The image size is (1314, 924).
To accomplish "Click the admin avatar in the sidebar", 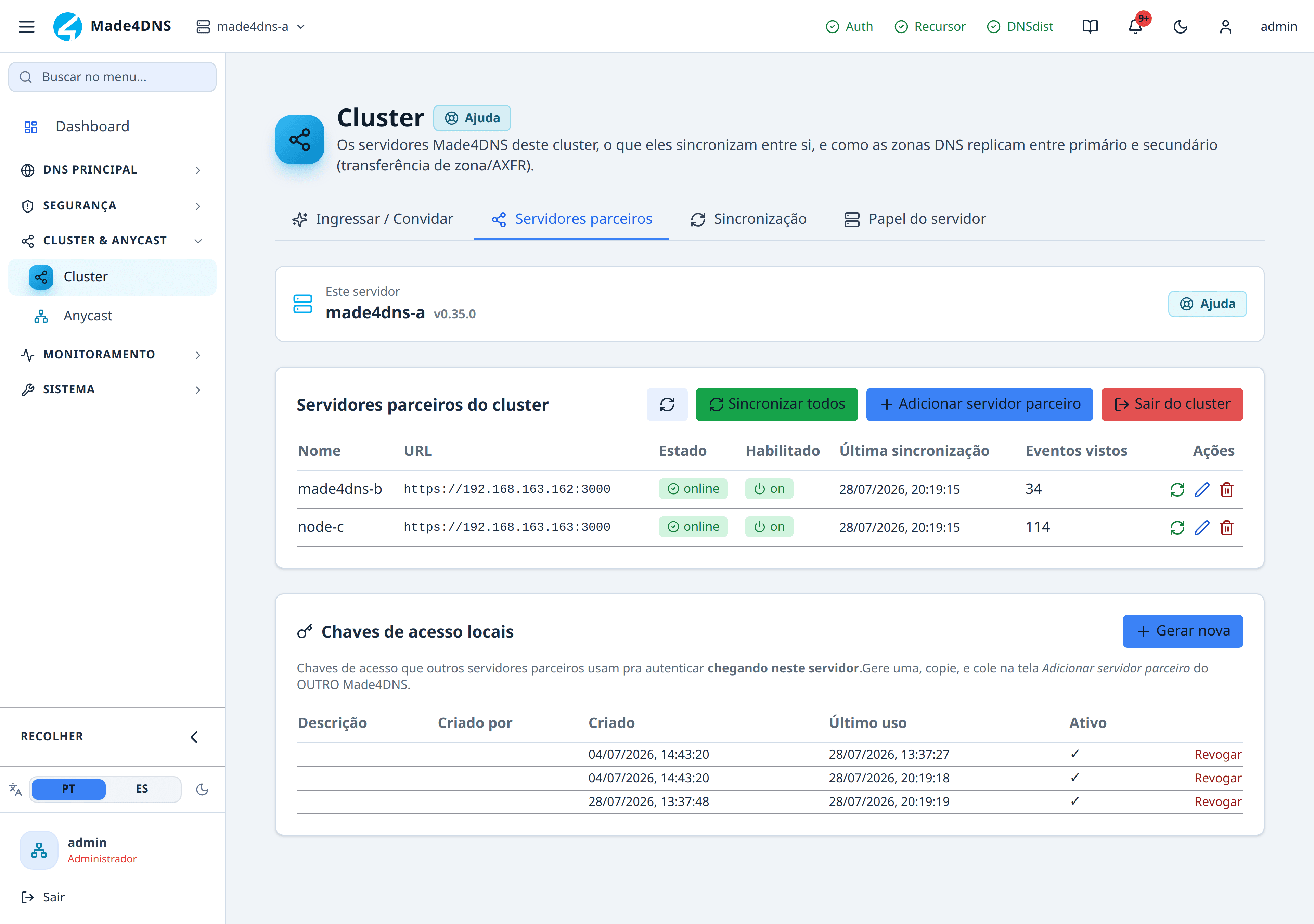I will 39,850.
